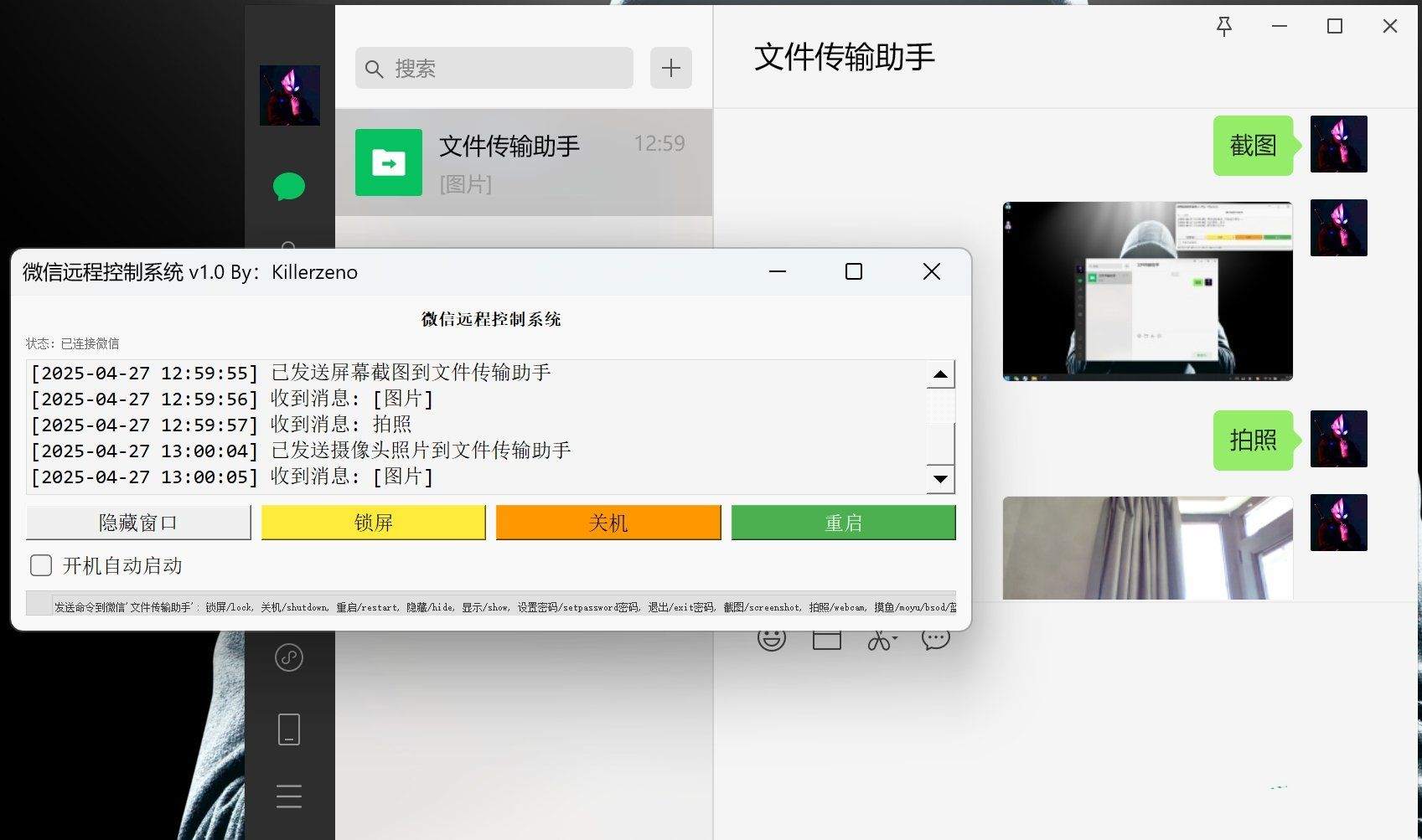Click the 隐藏窗口 button
The height and width of the screenshot is (840, 1422).
(x=137, y=522)
